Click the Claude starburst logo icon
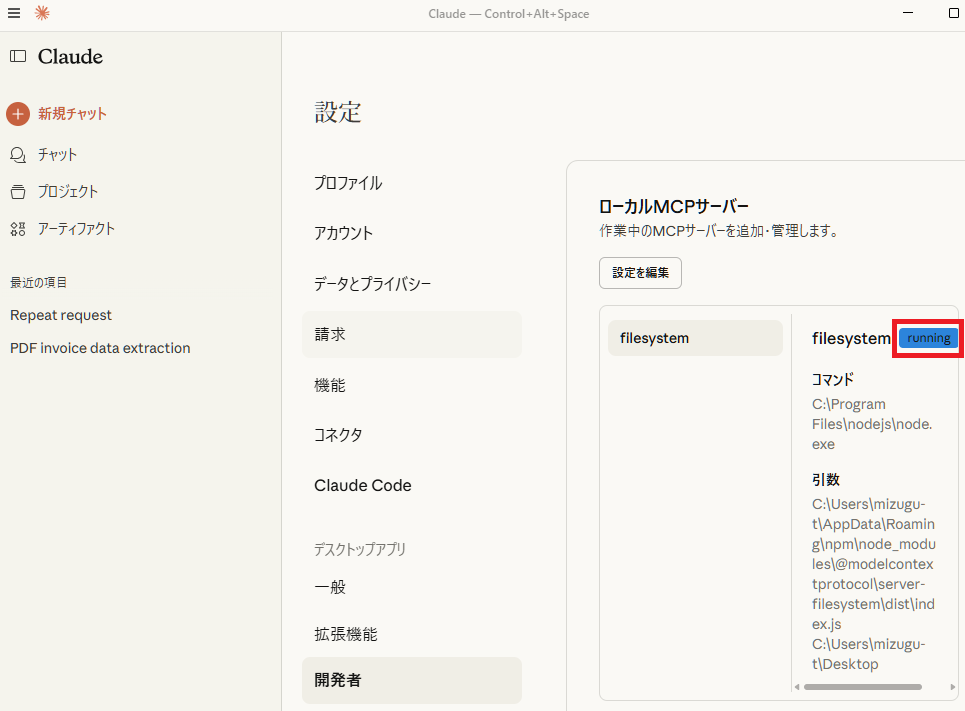The height and width of the screenshot is (711, 965). 42,13
